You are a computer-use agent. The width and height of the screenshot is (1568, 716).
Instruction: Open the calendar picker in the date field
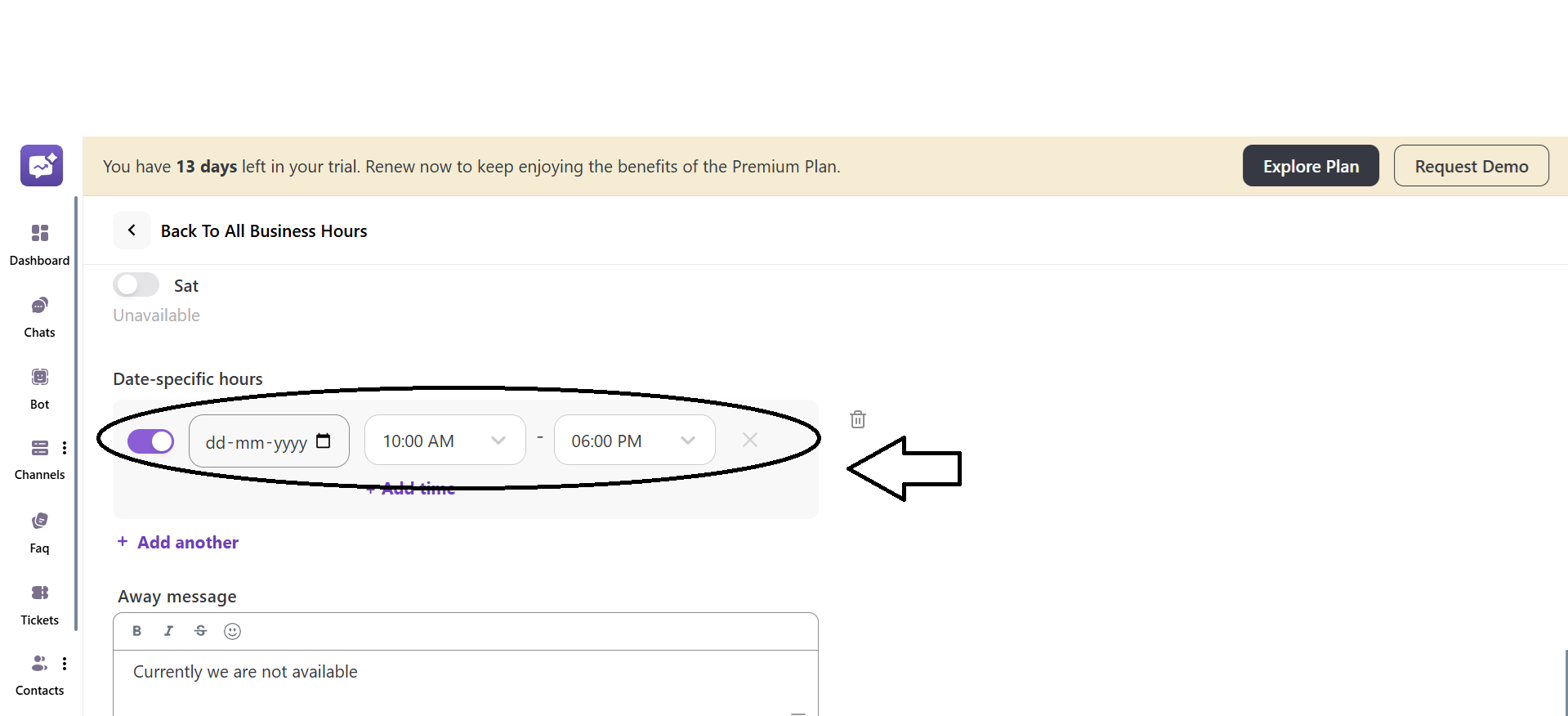[324, 441]
